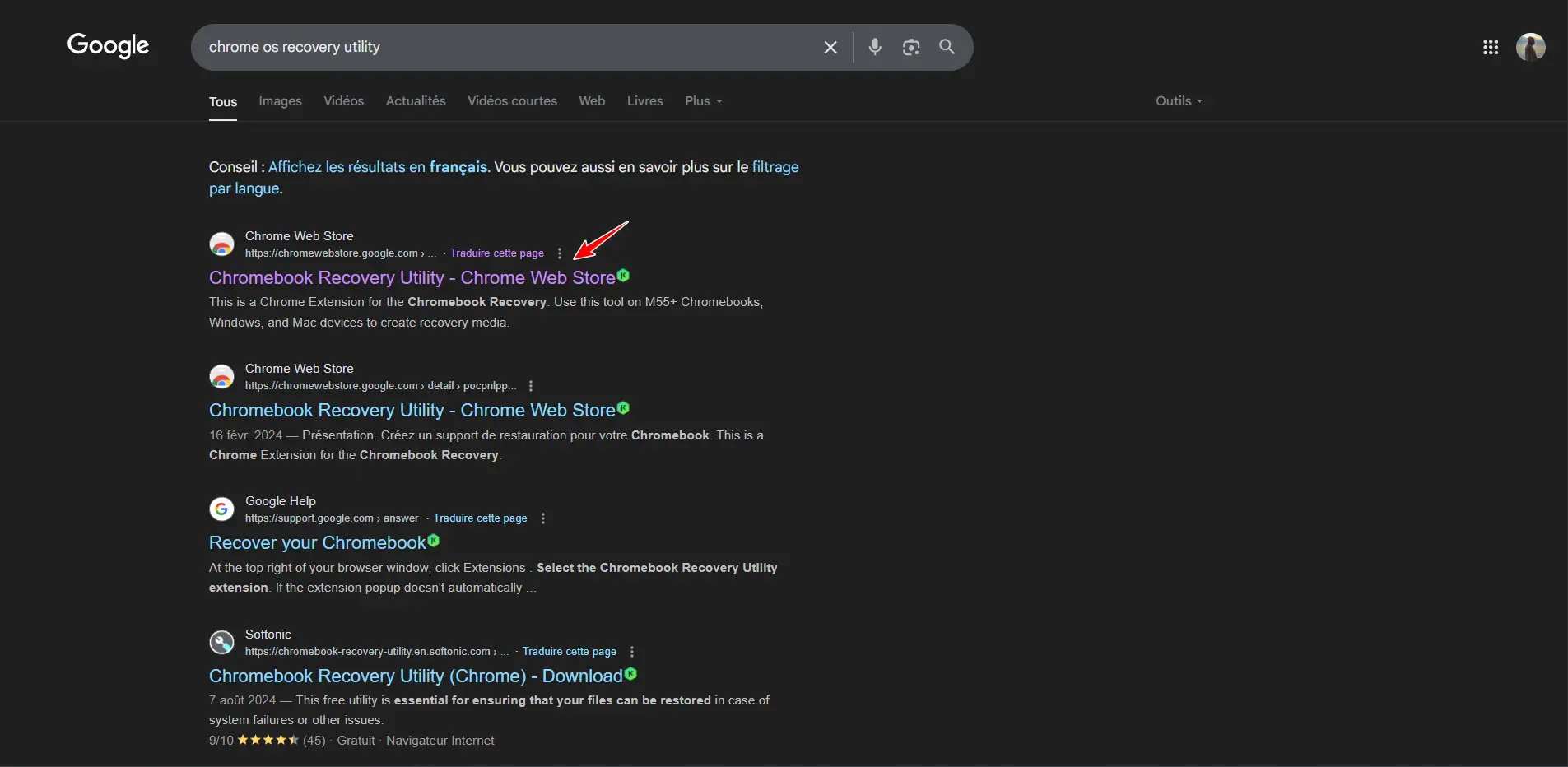The width and height of the screenshot is (1568, 767).
Task: Open three-dot menu for Google Help result
Action: pyautogui.click(x=542, y=518)
